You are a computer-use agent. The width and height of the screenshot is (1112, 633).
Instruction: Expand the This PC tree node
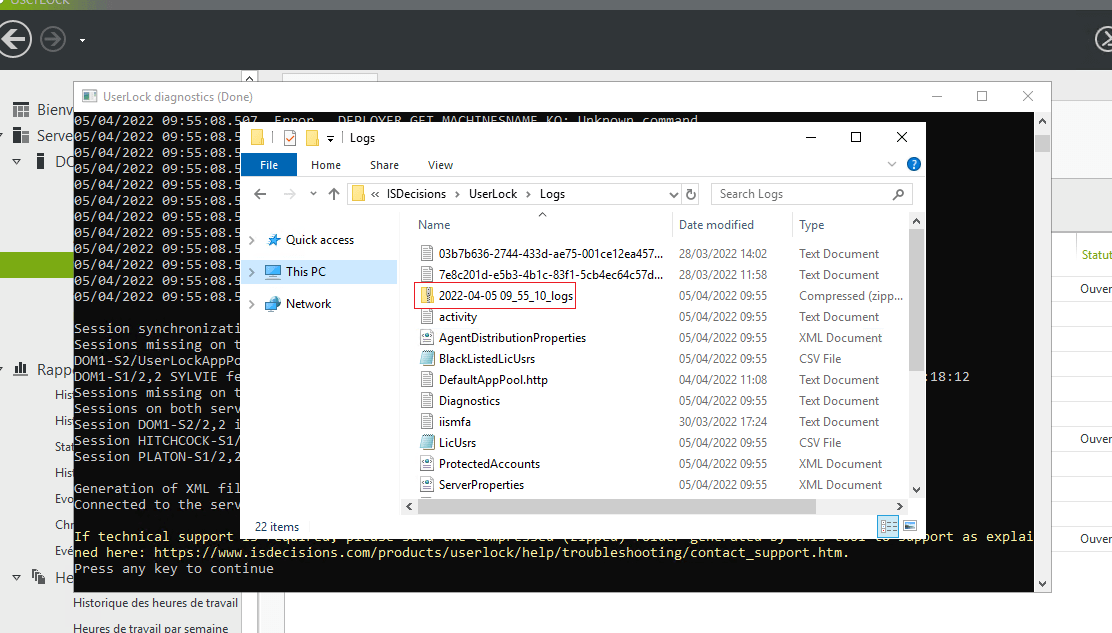tap(252, 272)
